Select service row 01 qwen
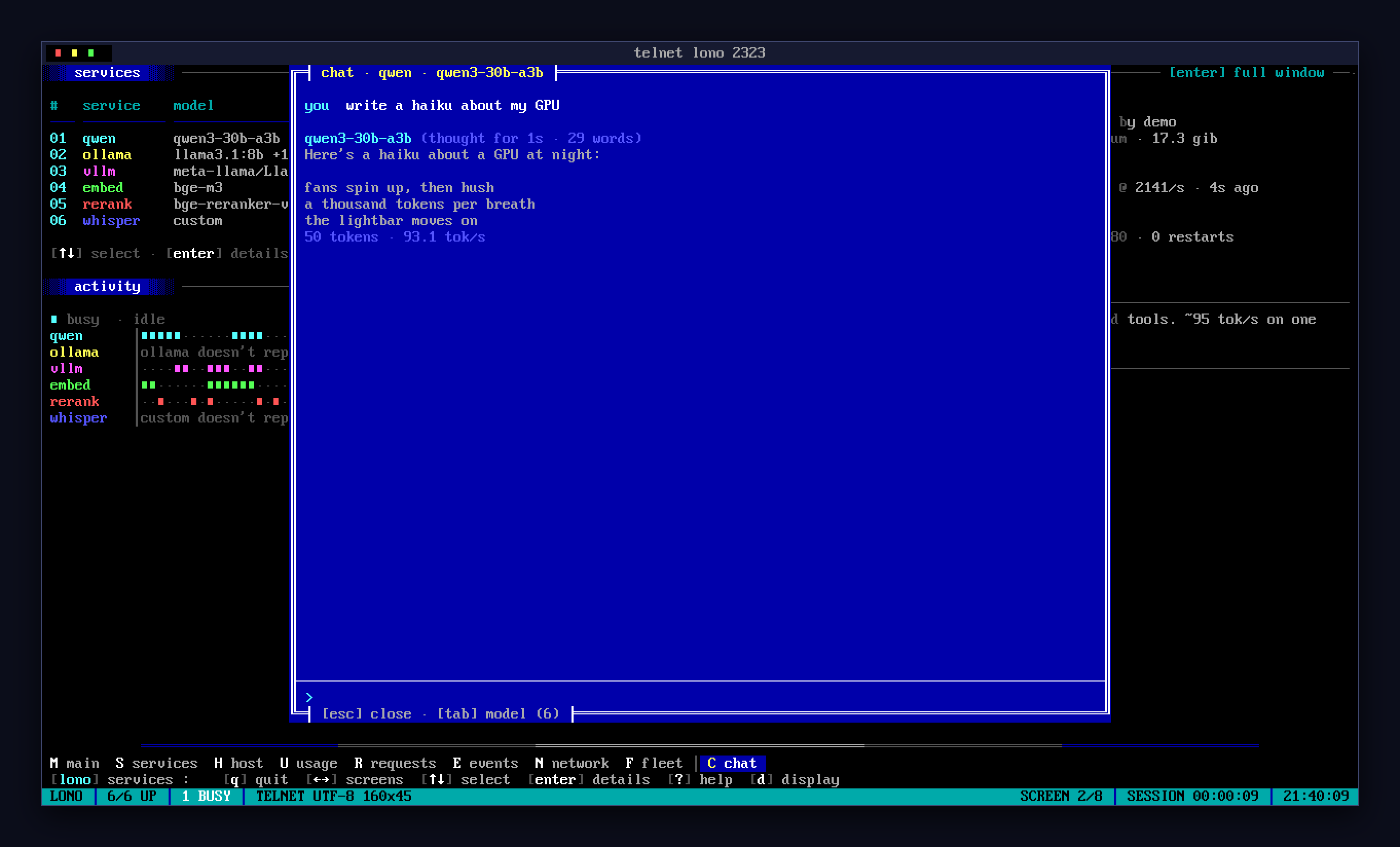1400x847 pixels. 169,138
